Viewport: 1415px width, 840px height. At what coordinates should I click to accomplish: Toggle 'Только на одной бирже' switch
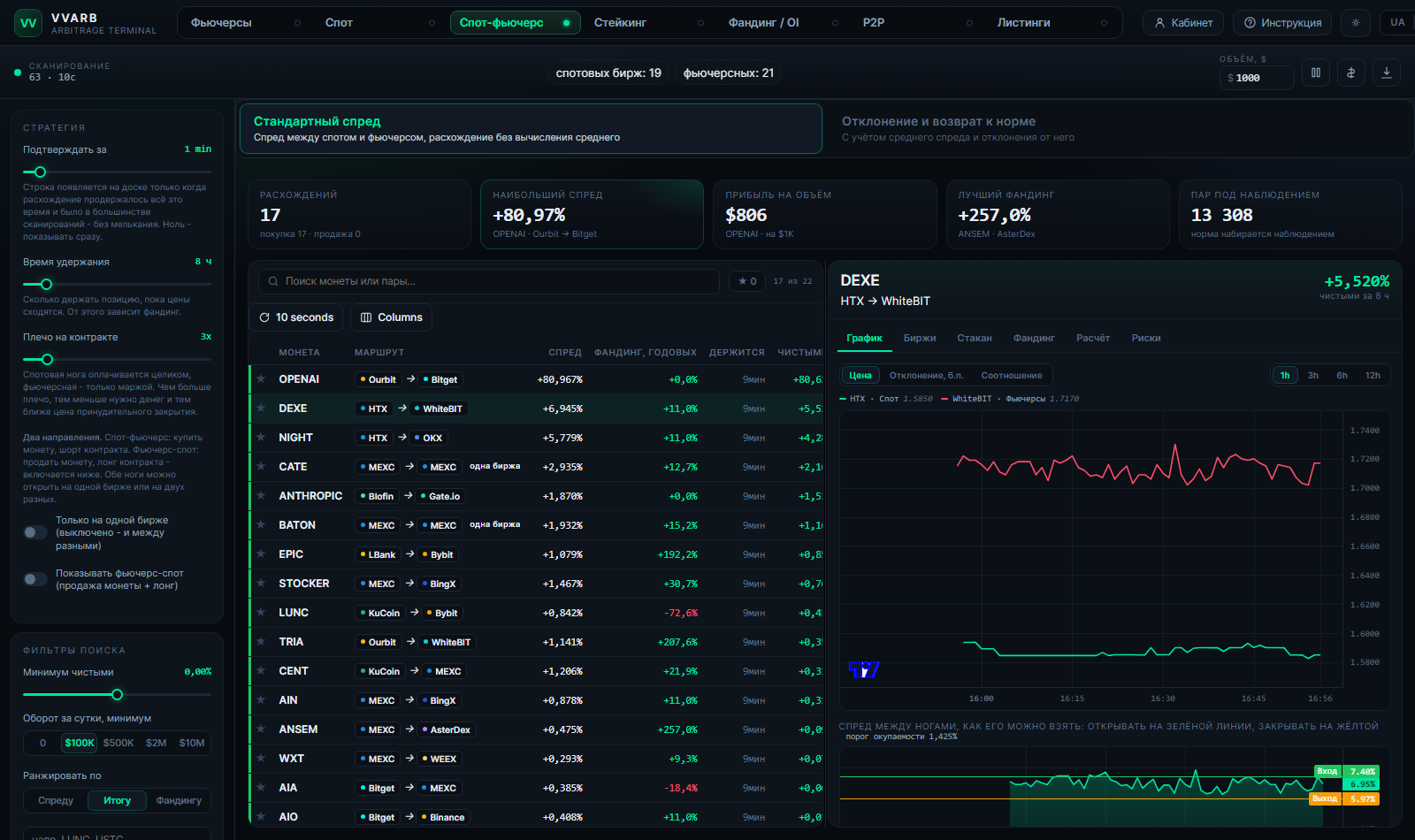click(35, 532)
